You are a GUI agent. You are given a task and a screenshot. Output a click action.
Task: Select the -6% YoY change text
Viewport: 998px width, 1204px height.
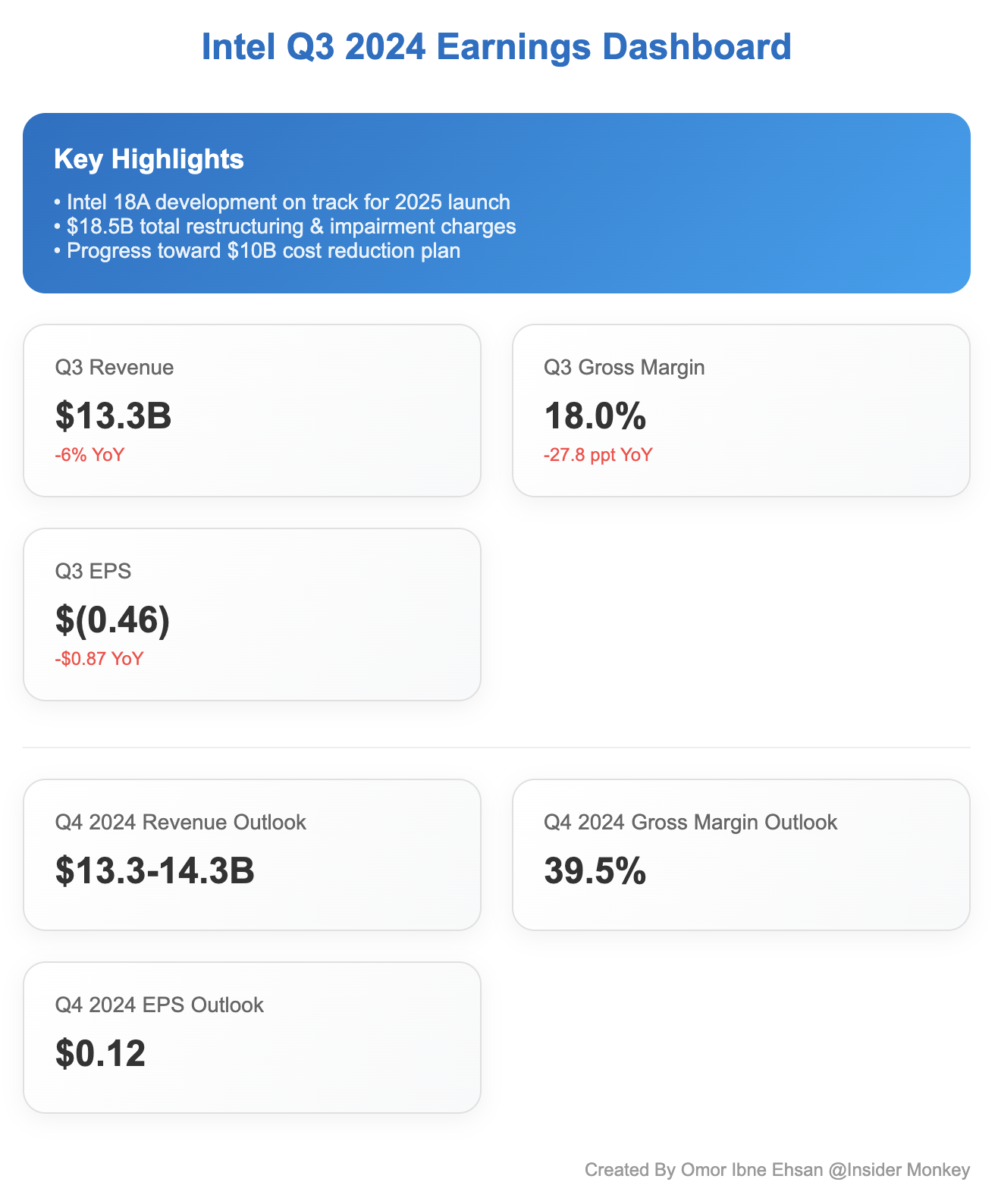tap(89, 455)
